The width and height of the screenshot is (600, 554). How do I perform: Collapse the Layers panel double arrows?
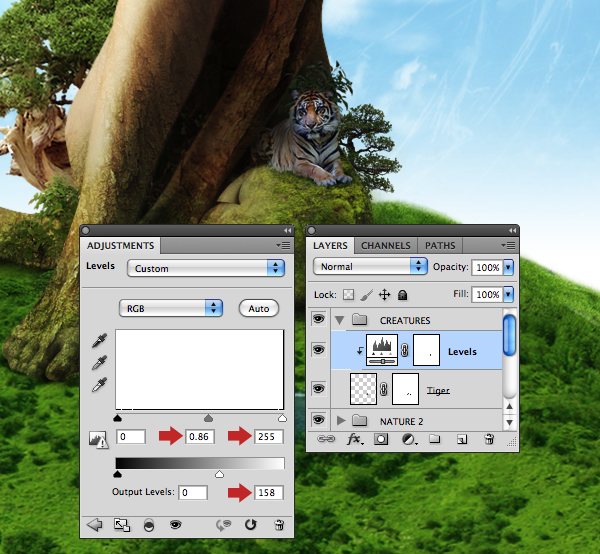512,230
